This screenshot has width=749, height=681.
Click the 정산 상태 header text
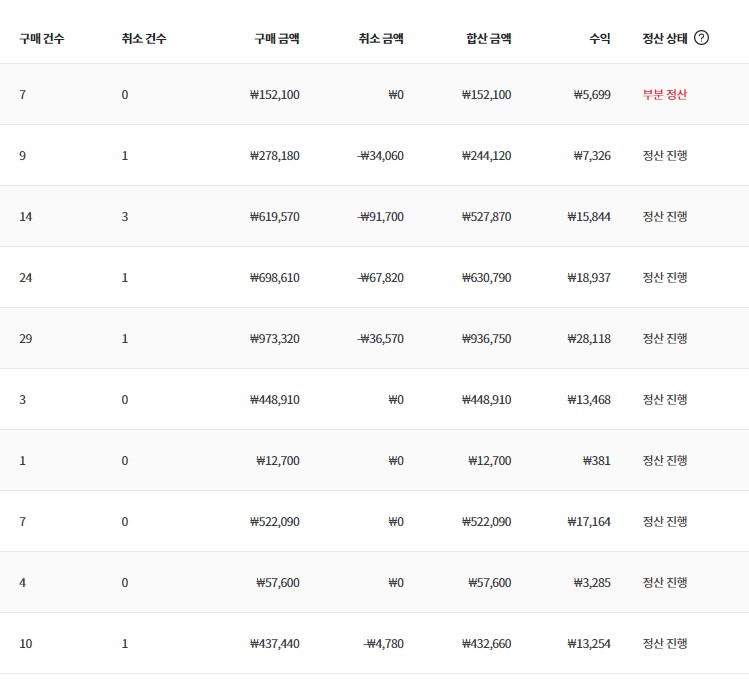point(665,39)
